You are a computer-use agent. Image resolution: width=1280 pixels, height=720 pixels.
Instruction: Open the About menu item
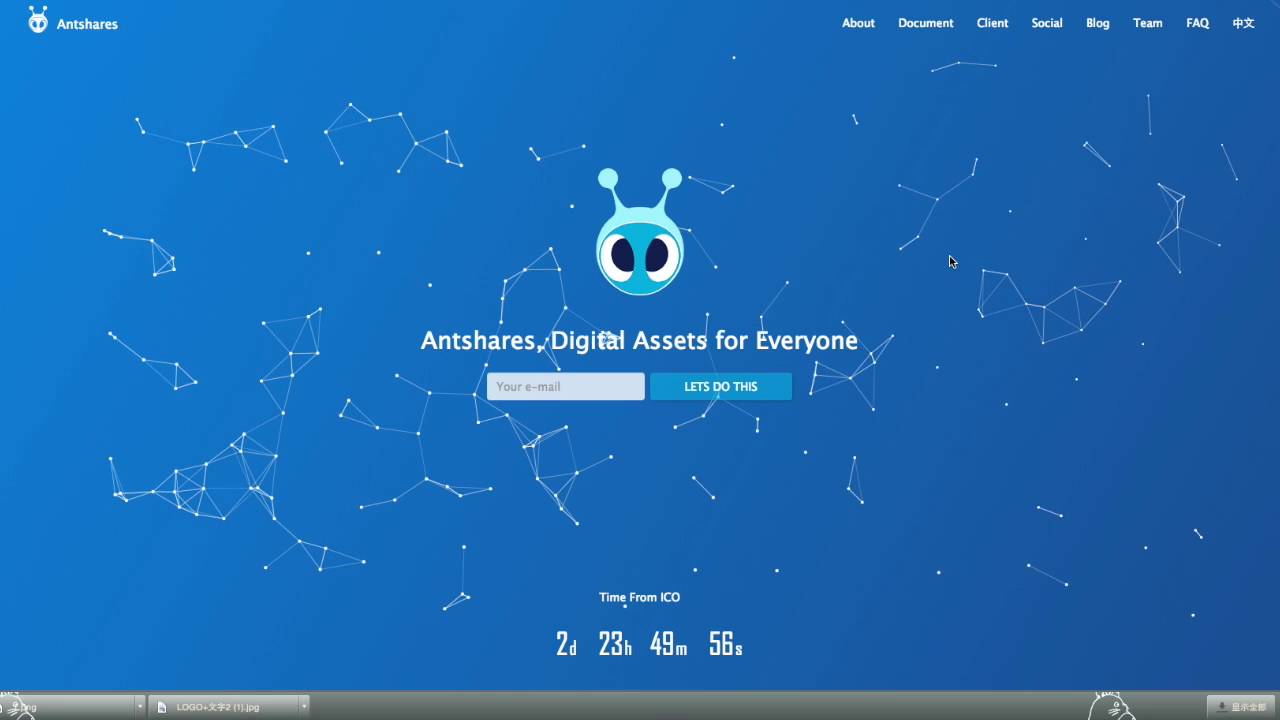click(858, 23)
